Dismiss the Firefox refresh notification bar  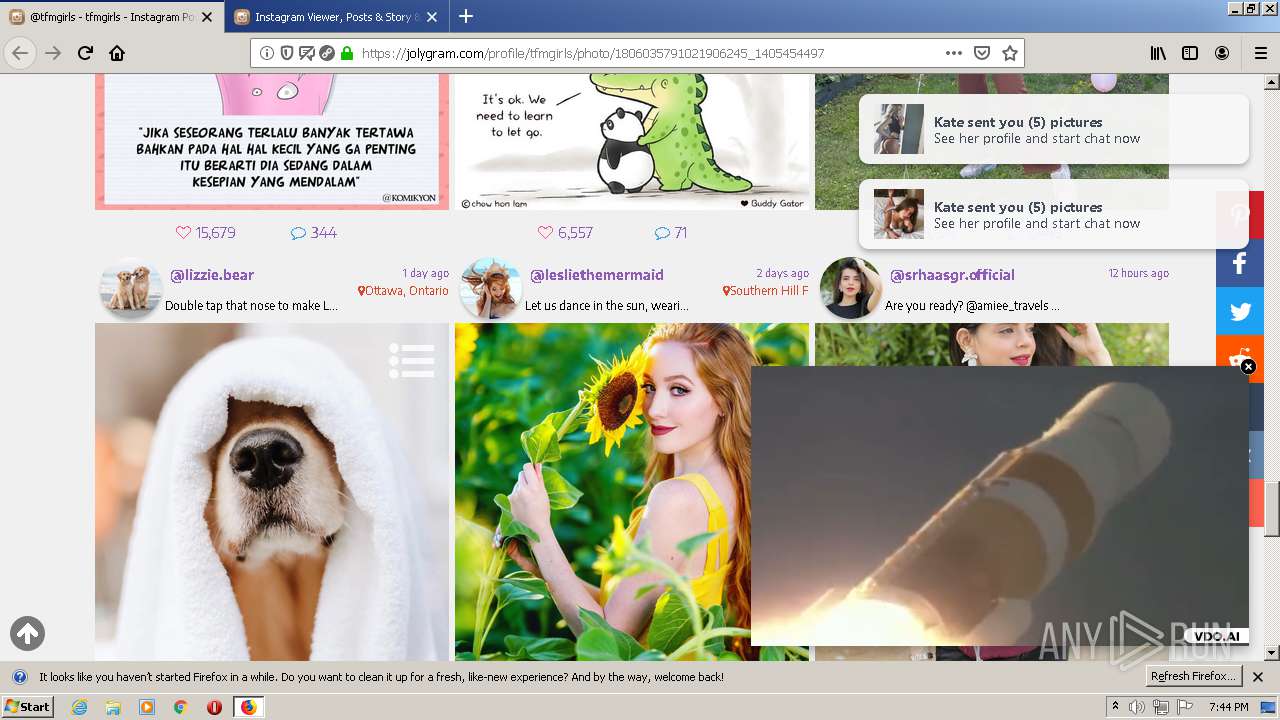click(1258, 677)
